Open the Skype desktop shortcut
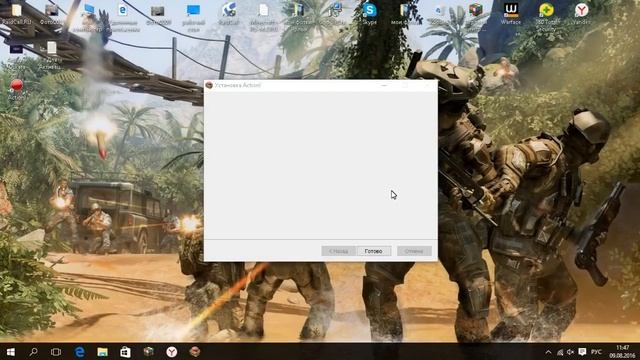 [369, 14]
